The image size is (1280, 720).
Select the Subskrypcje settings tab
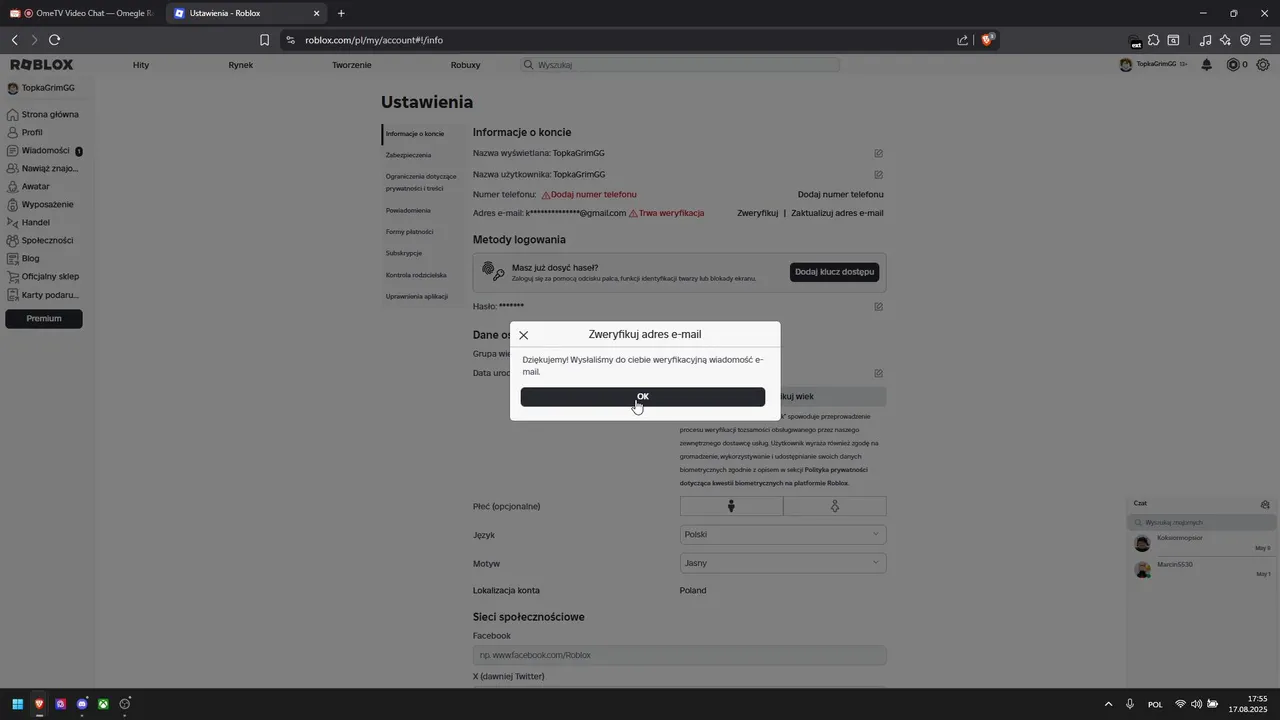point(404,253)
